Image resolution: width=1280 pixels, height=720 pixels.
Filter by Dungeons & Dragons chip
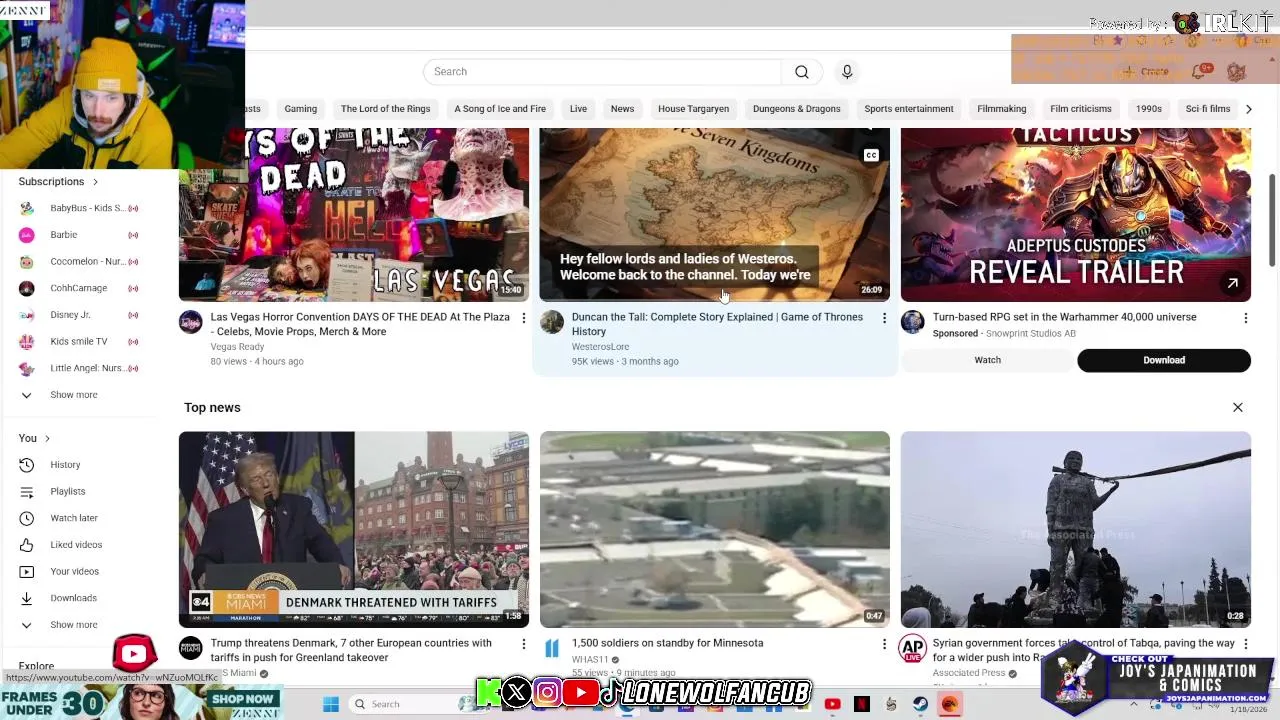pyautogui.click(x=796, y=109)
